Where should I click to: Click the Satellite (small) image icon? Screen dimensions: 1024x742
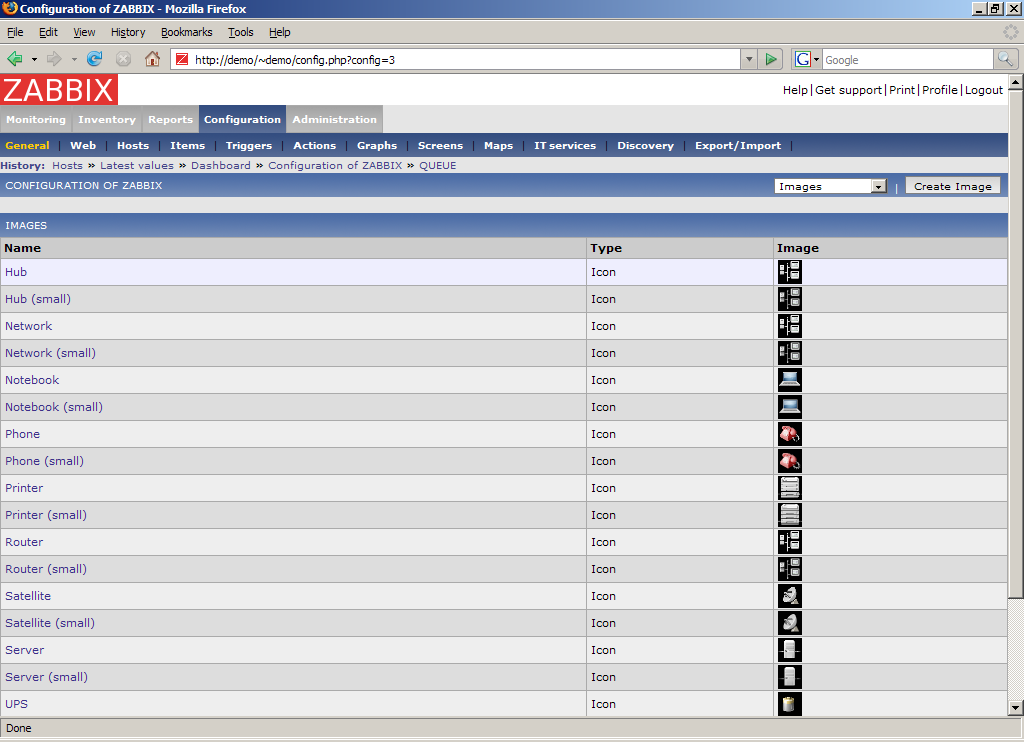tap(790, 623)
